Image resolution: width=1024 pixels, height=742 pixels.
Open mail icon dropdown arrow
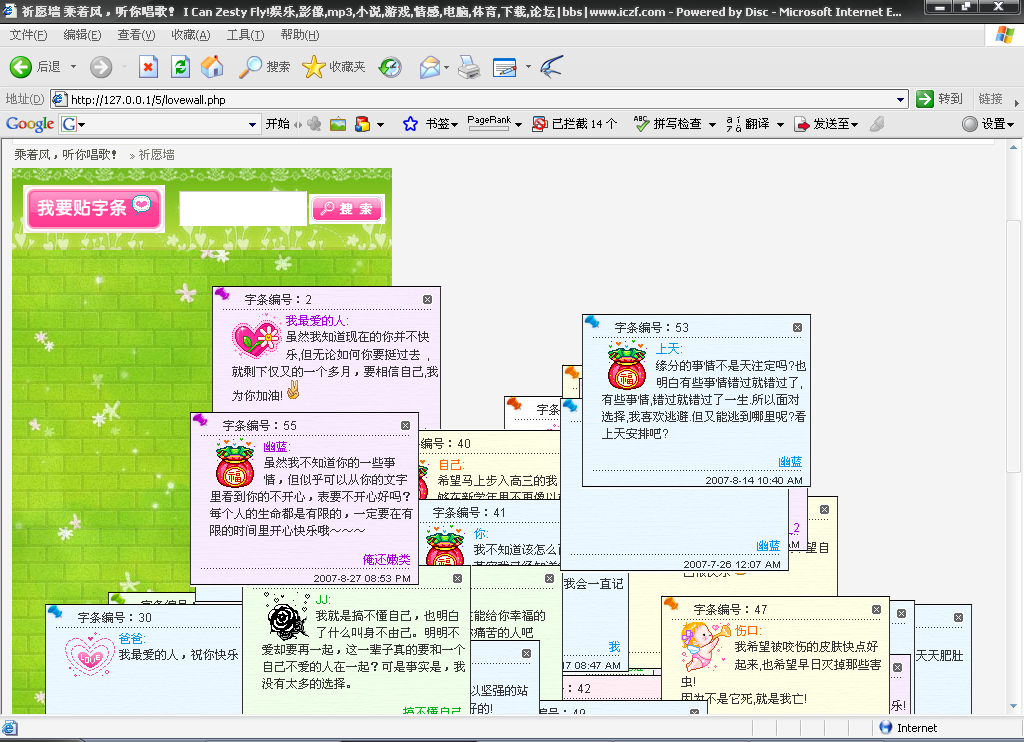pos(446,67)
